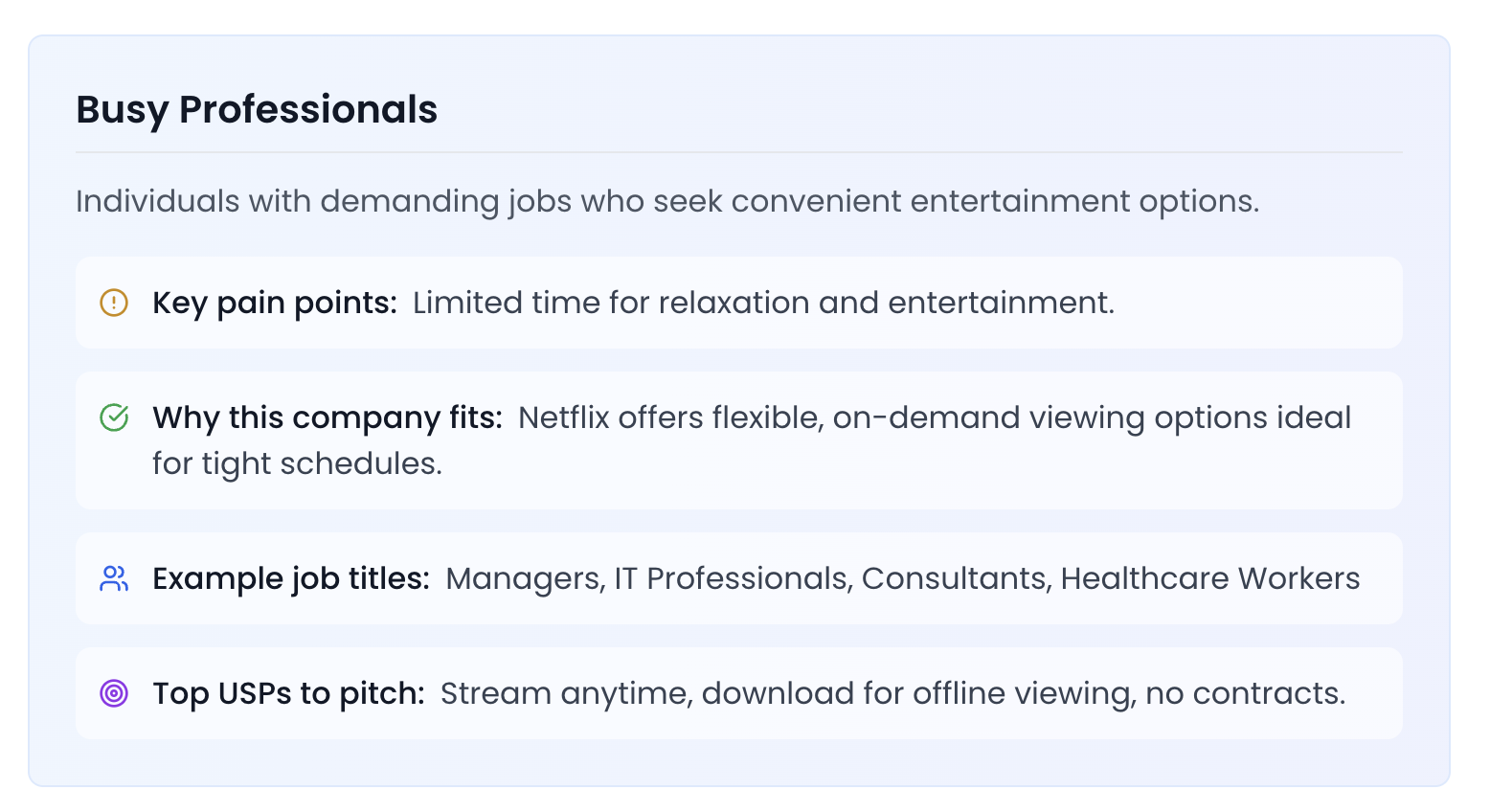
Task: Click the Netflix offers flexible viewing text
Action: point(935,418)
